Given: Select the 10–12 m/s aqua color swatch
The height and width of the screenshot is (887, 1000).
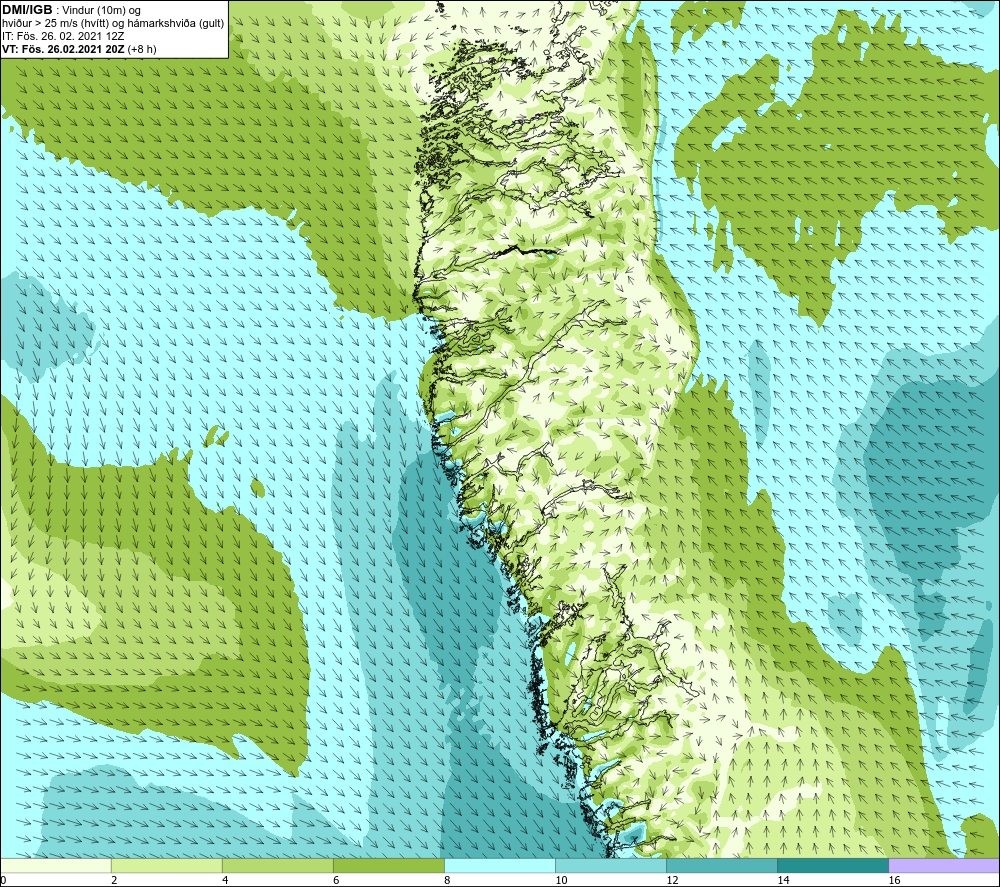Looking at the screenshot, I should pyautogui.click(x=611, y=865).
